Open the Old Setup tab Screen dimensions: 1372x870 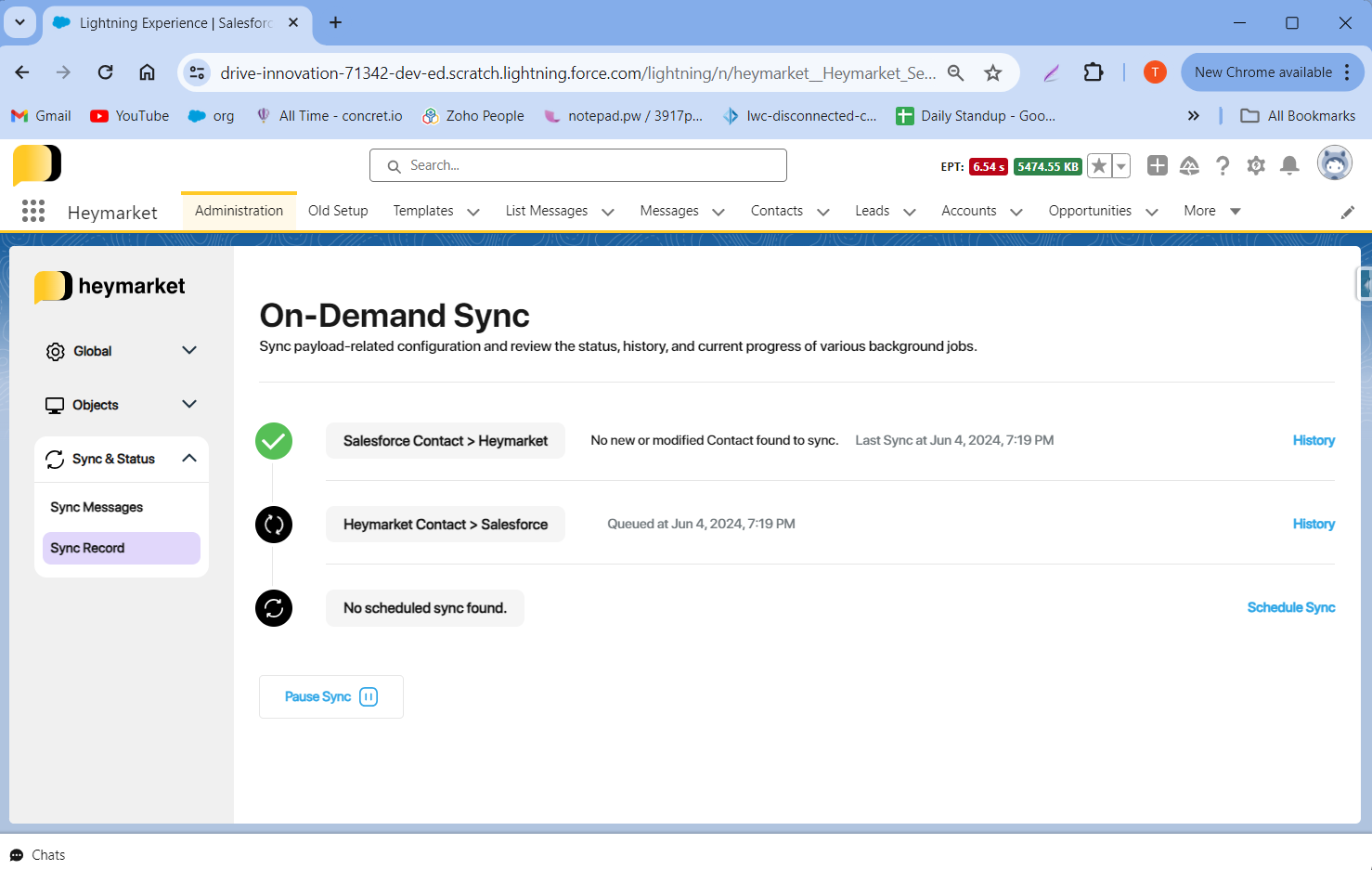(338, 211)
